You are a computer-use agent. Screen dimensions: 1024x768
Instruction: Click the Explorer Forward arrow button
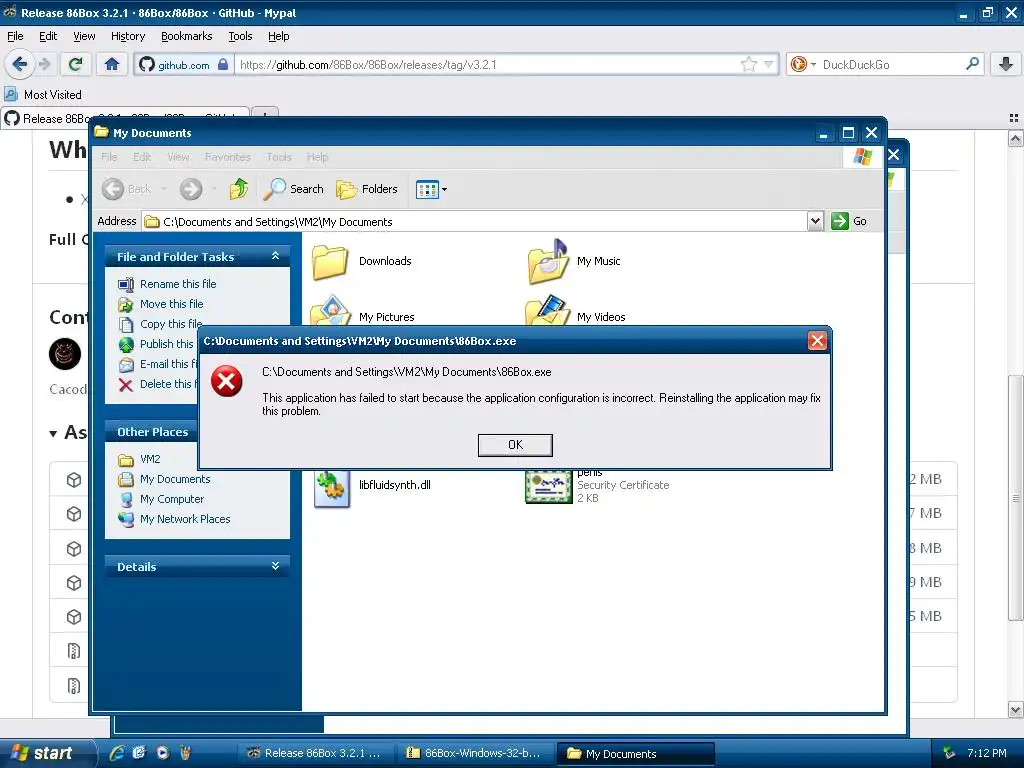pos(191,189)
